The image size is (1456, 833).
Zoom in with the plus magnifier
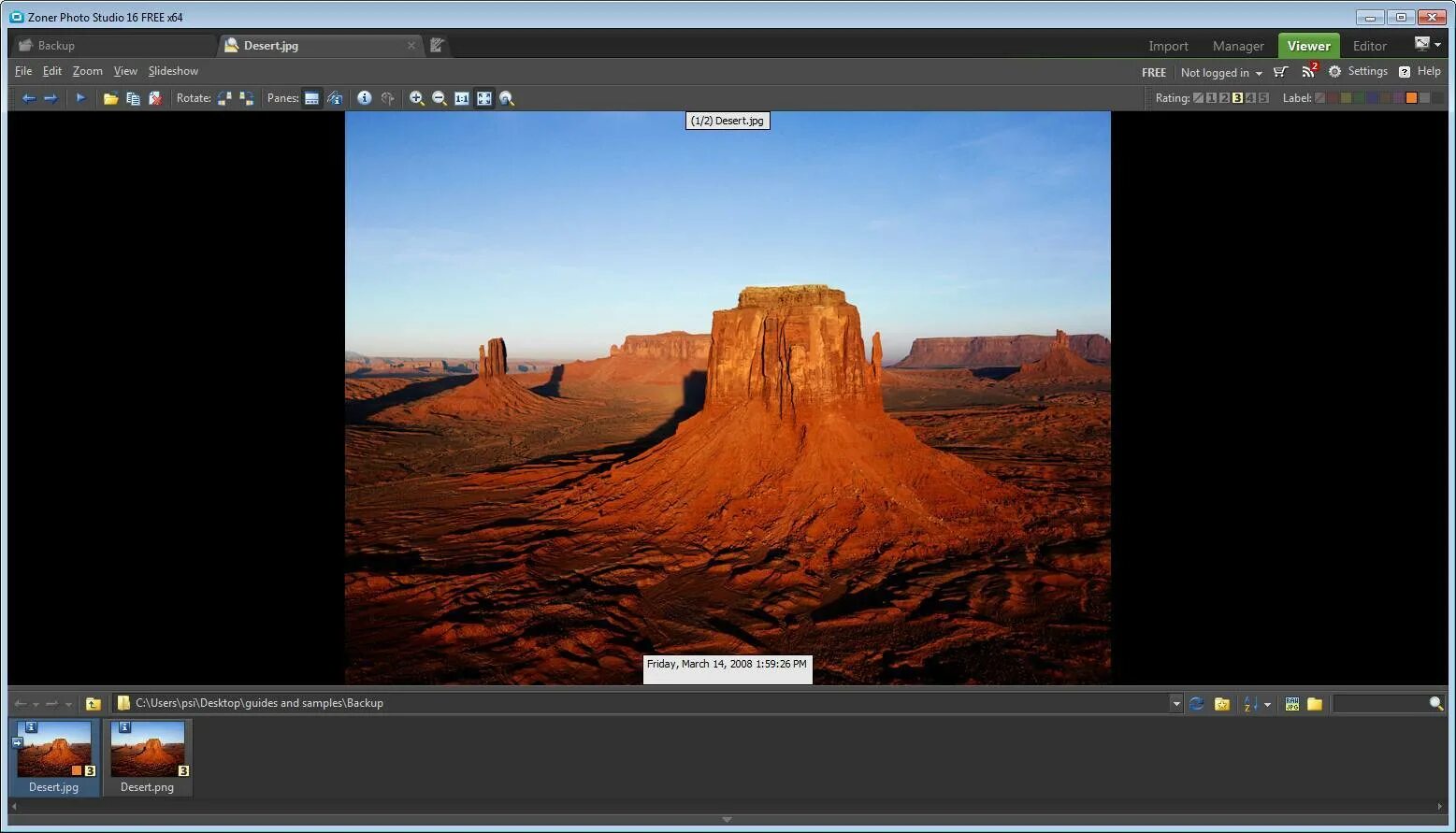(417, 98)
